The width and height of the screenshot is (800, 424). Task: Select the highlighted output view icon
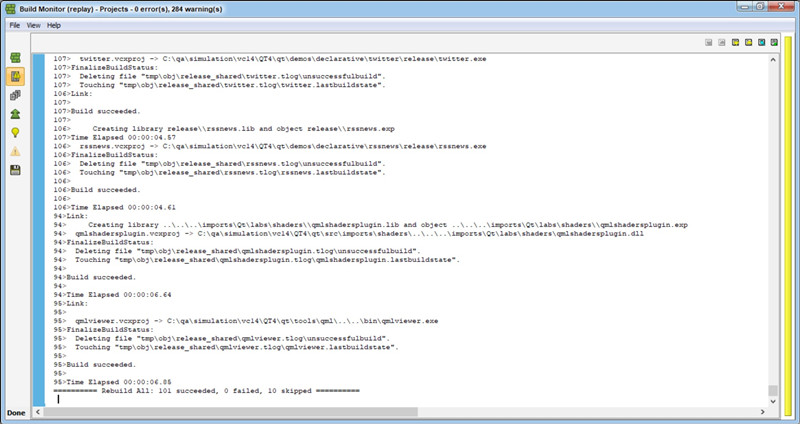point(16,76)
